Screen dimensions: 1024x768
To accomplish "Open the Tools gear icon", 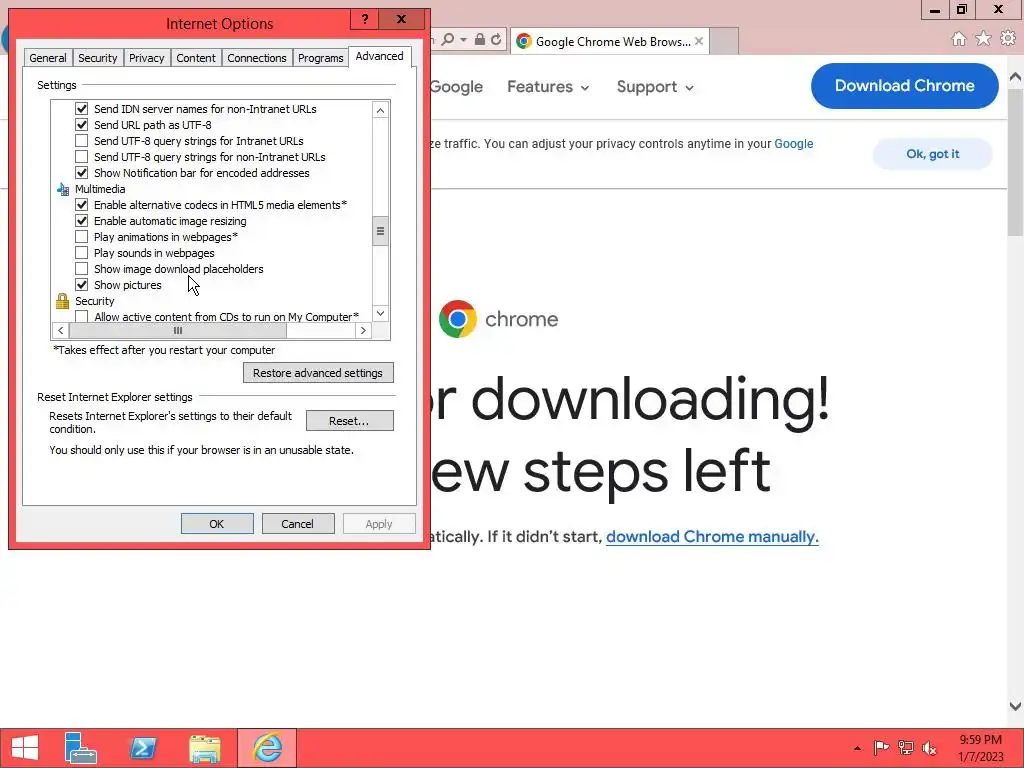I will 1008,39.
